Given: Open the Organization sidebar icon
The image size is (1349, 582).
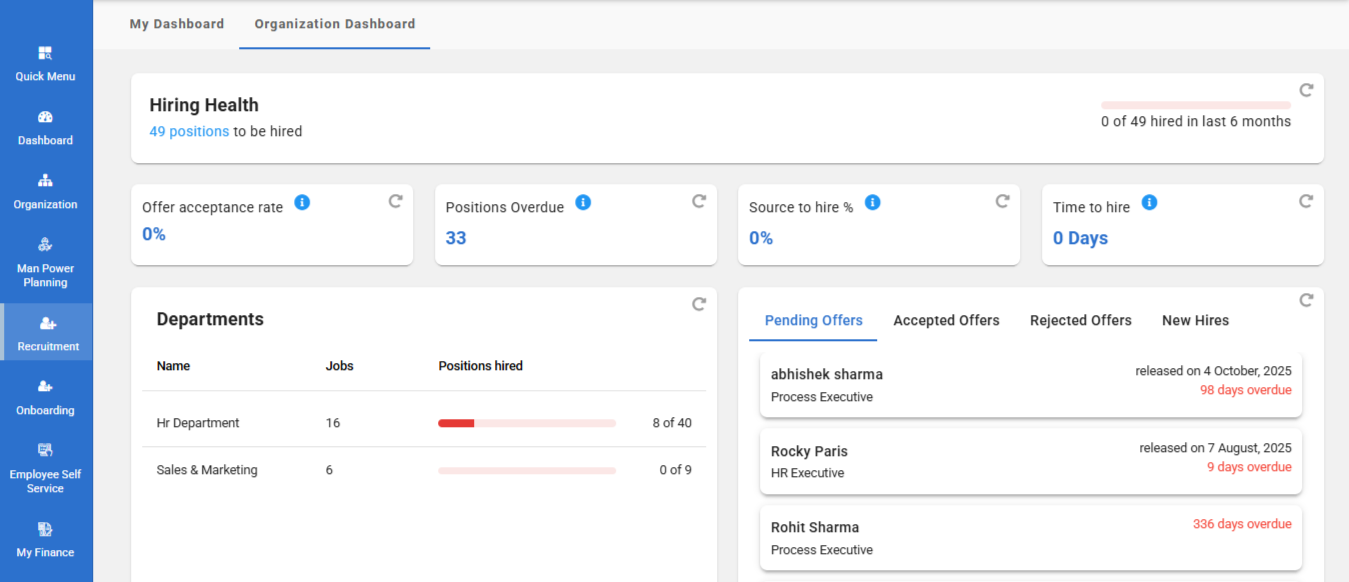Looking at the screenshot, I should (x=45, y=182).
